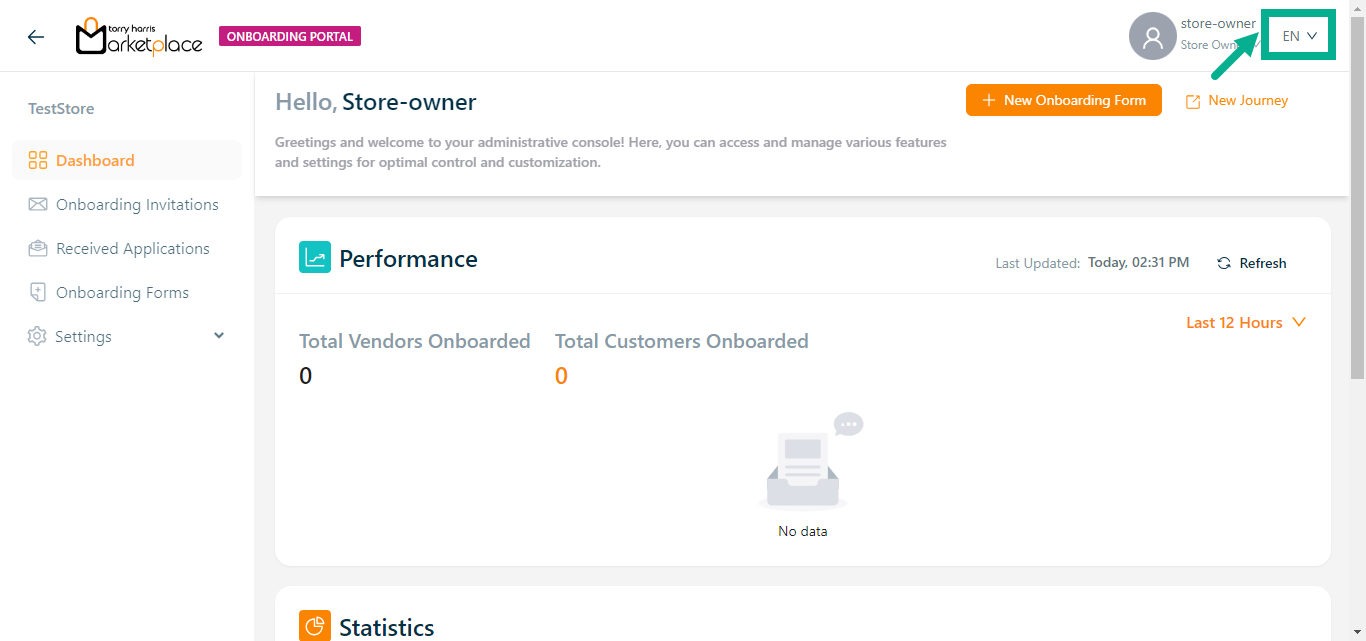Open the New Journey link

(1237, 101)
